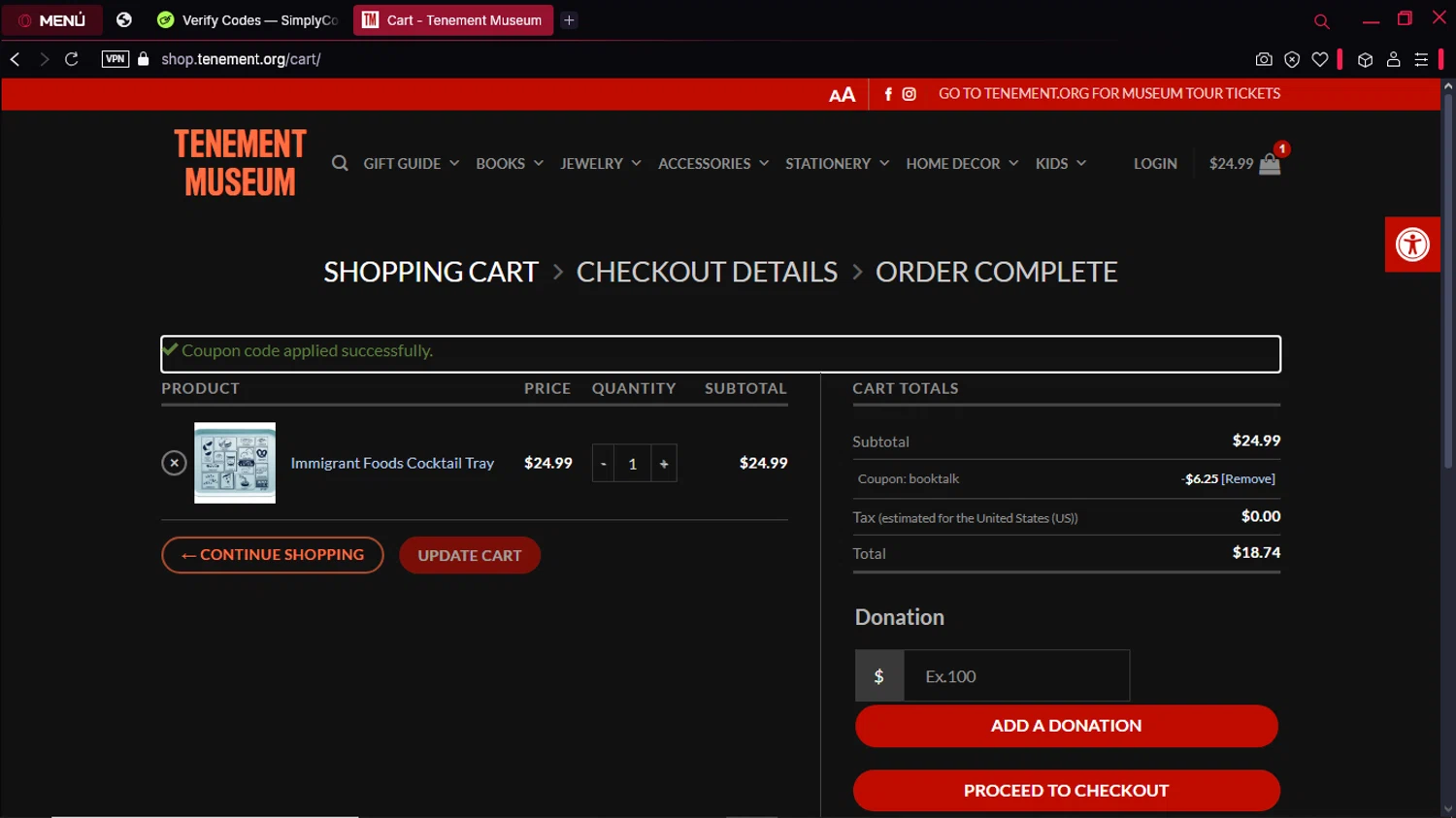This screenshot has height=818, width=1456.
Task: Expand the Accessories menu
Action: (x=713, y=164)
